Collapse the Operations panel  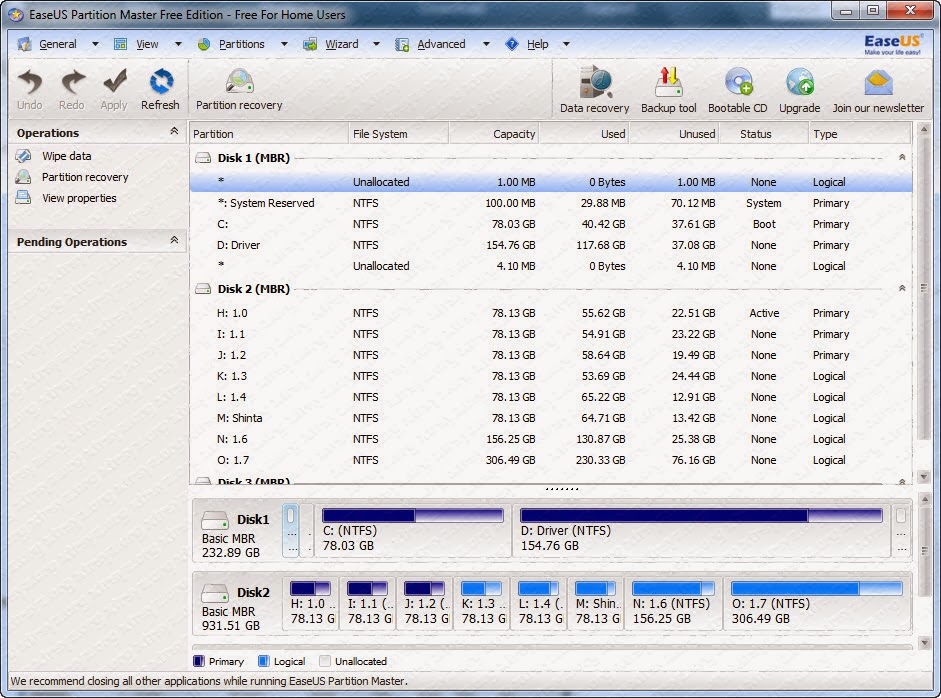click(x=174, y=131)
